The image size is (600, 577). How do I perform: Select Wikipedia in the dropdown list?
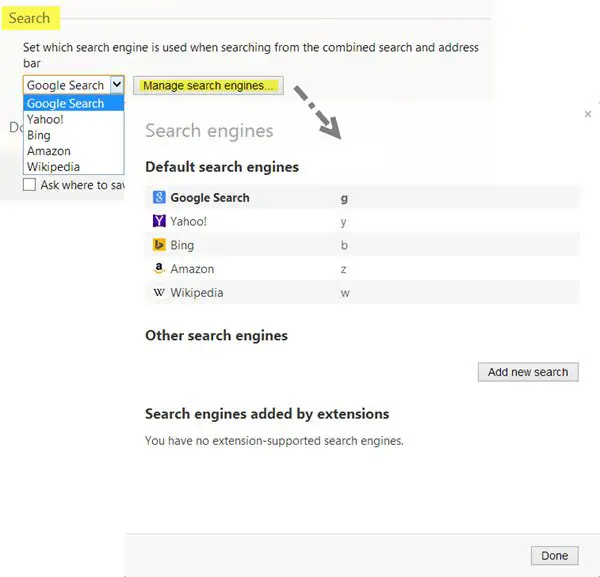point(53,167)
